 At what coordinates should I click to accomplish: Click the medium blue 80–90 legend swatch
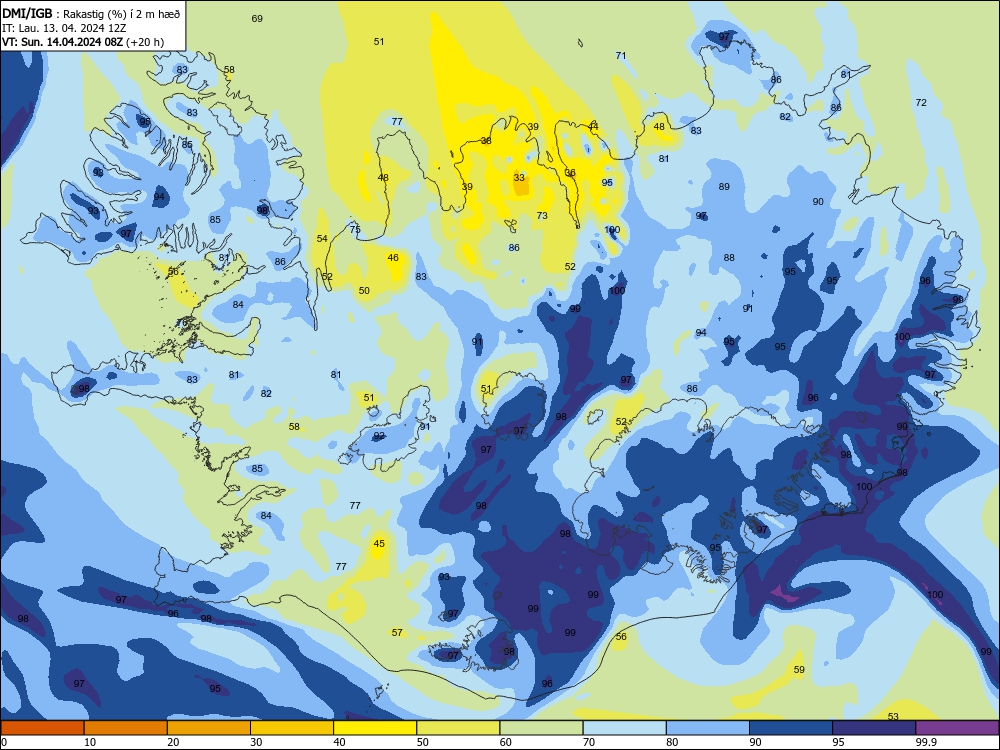[708, 728]
